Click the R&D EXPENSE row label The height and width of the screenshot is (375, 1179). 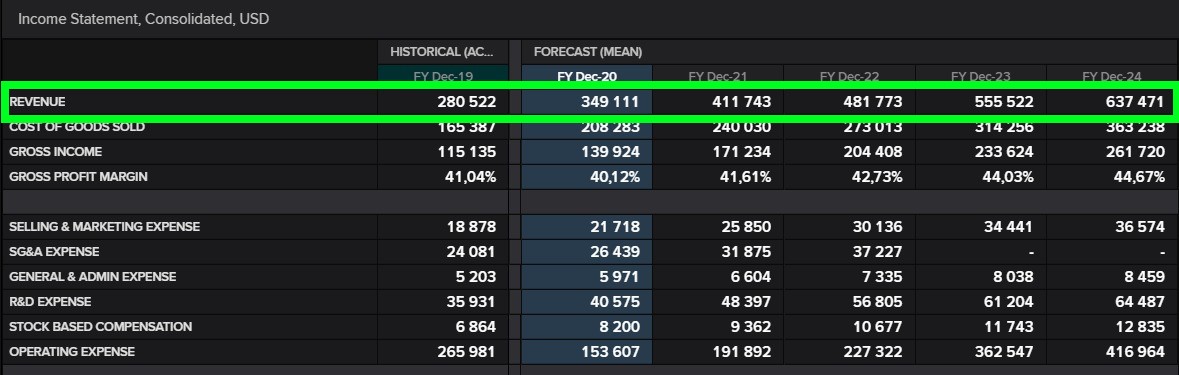pyautogui.click(x=50, y=301)
